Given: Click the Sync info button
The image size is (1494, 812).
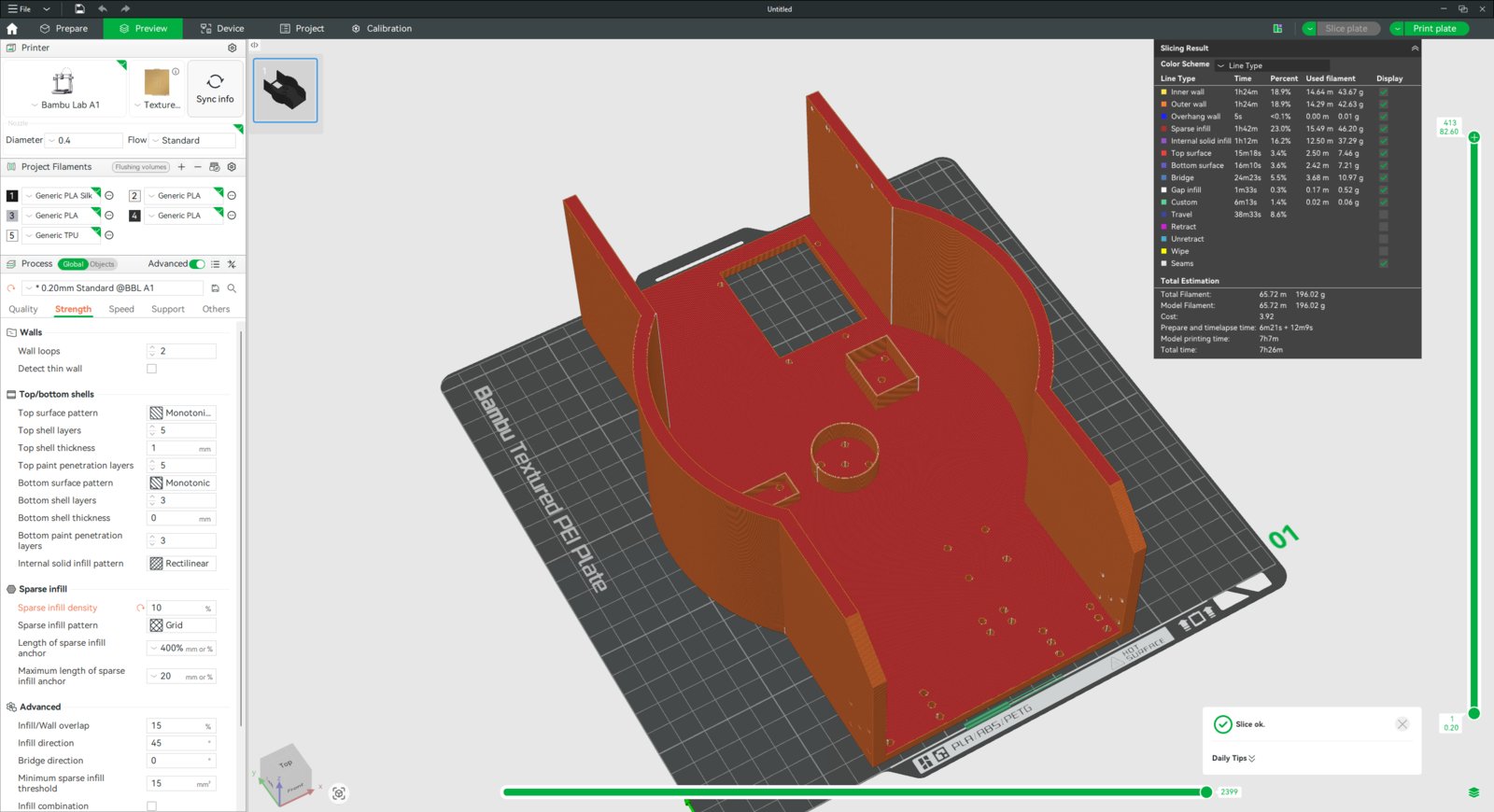Looking at the screenshot, I should pyautogui.click(x=215, y=89).
